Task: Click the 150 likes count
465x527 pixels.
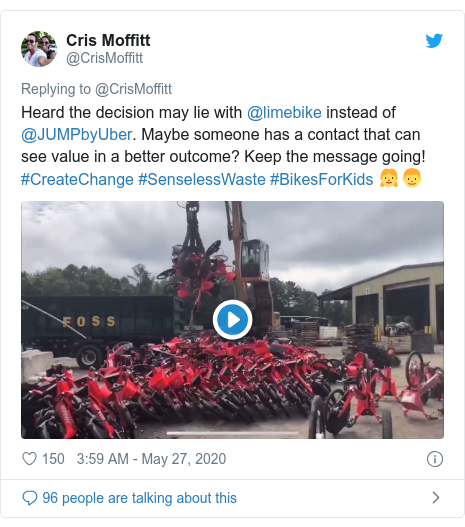Action: tap(53, 459)
